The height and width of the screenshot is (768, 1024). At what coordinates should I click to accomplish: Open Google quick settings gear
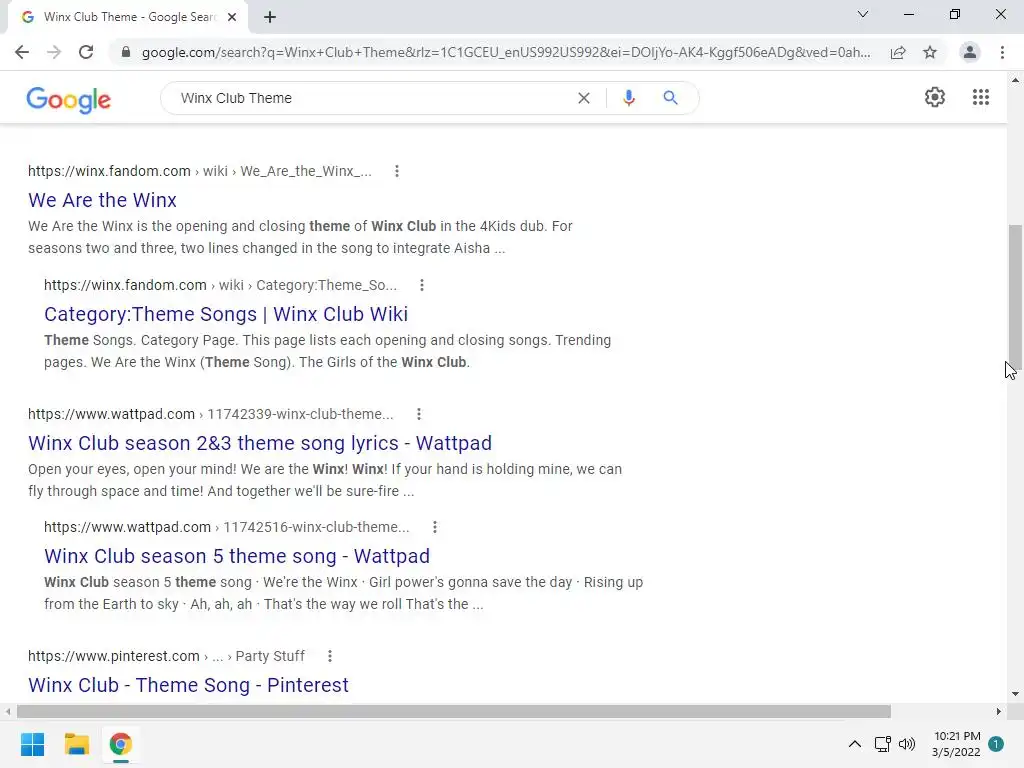[935, 97]
